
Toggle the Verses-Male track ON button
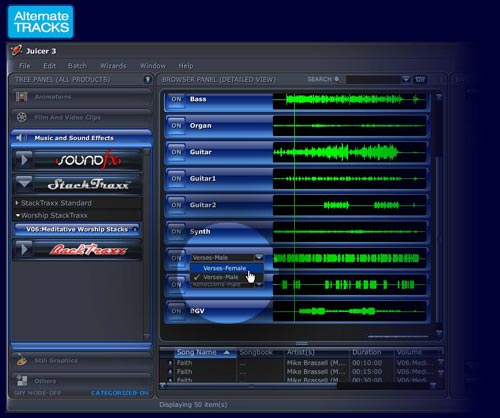[x=176, y=258]
